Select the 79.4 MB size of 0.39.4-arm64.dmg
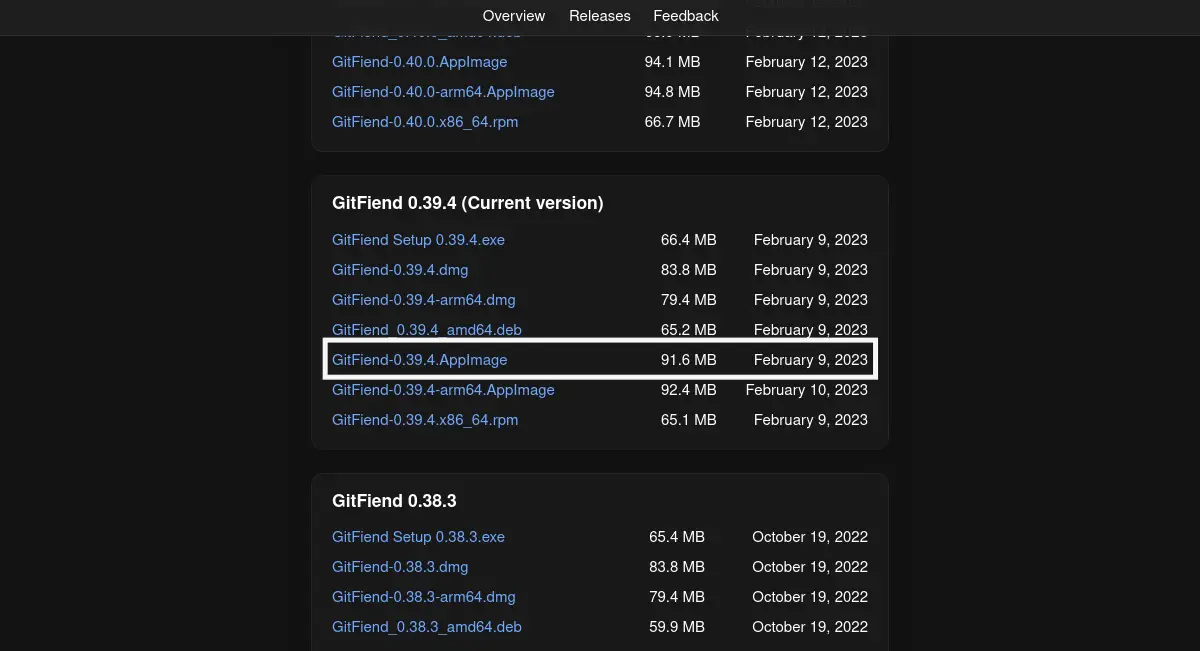 pyautogui.click(x=689, y=300)
